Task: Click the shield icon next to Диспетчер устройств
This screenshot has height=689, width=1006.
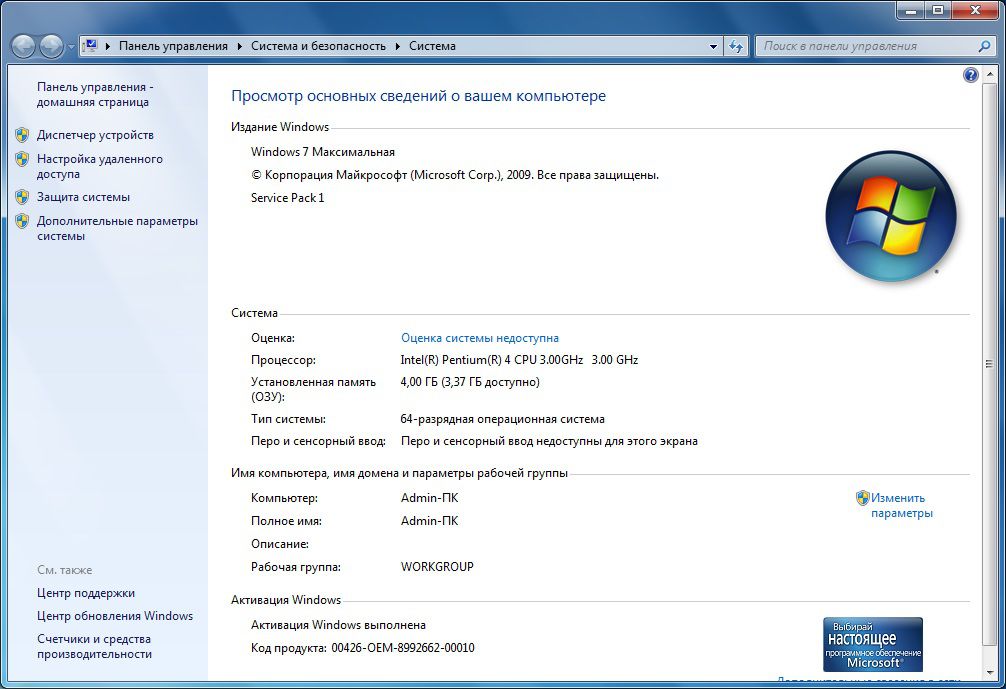Action: coord(22,135)
